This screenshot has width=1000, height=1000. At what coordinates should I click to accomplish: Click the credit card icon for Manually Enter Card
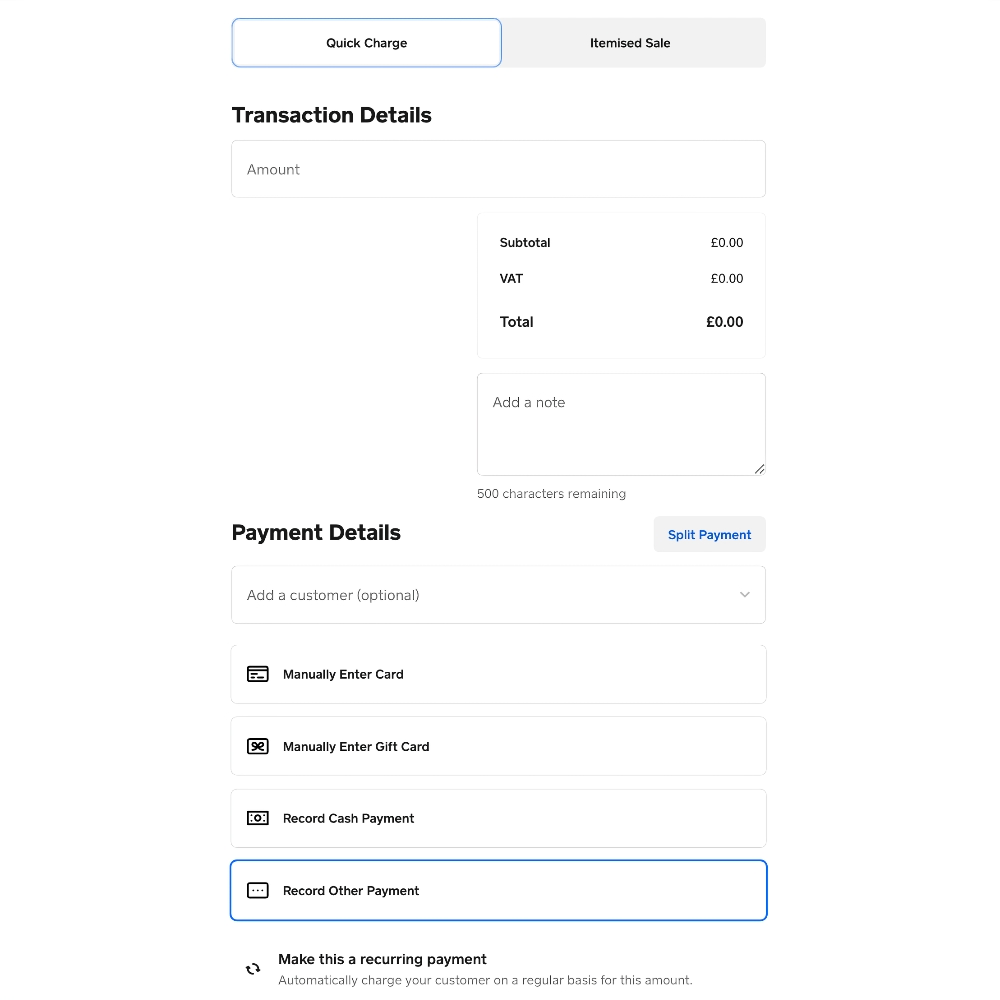[x=258, y=674]
